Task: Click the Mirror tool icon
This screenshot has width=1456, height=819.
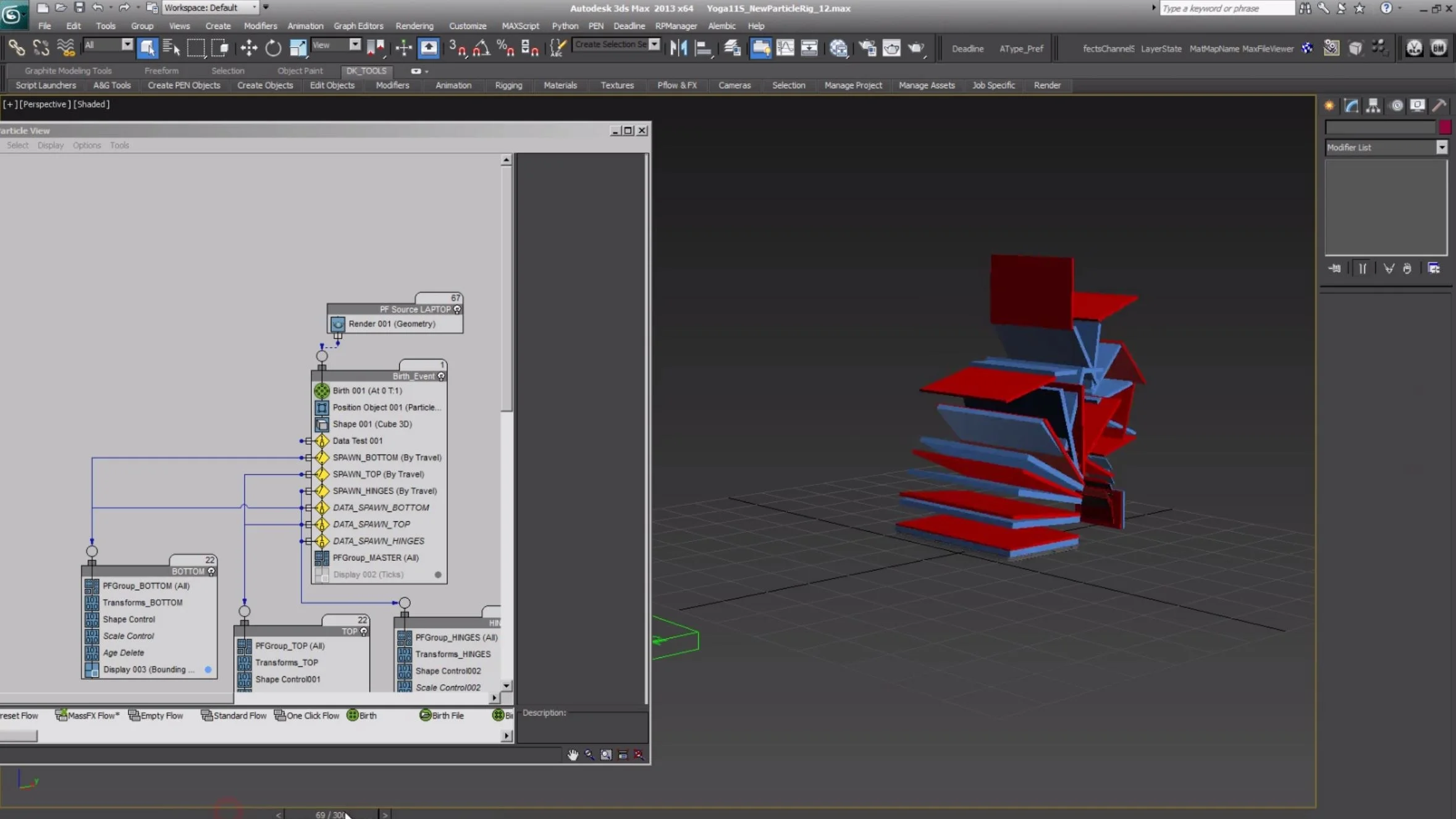Action: (678, 48)
